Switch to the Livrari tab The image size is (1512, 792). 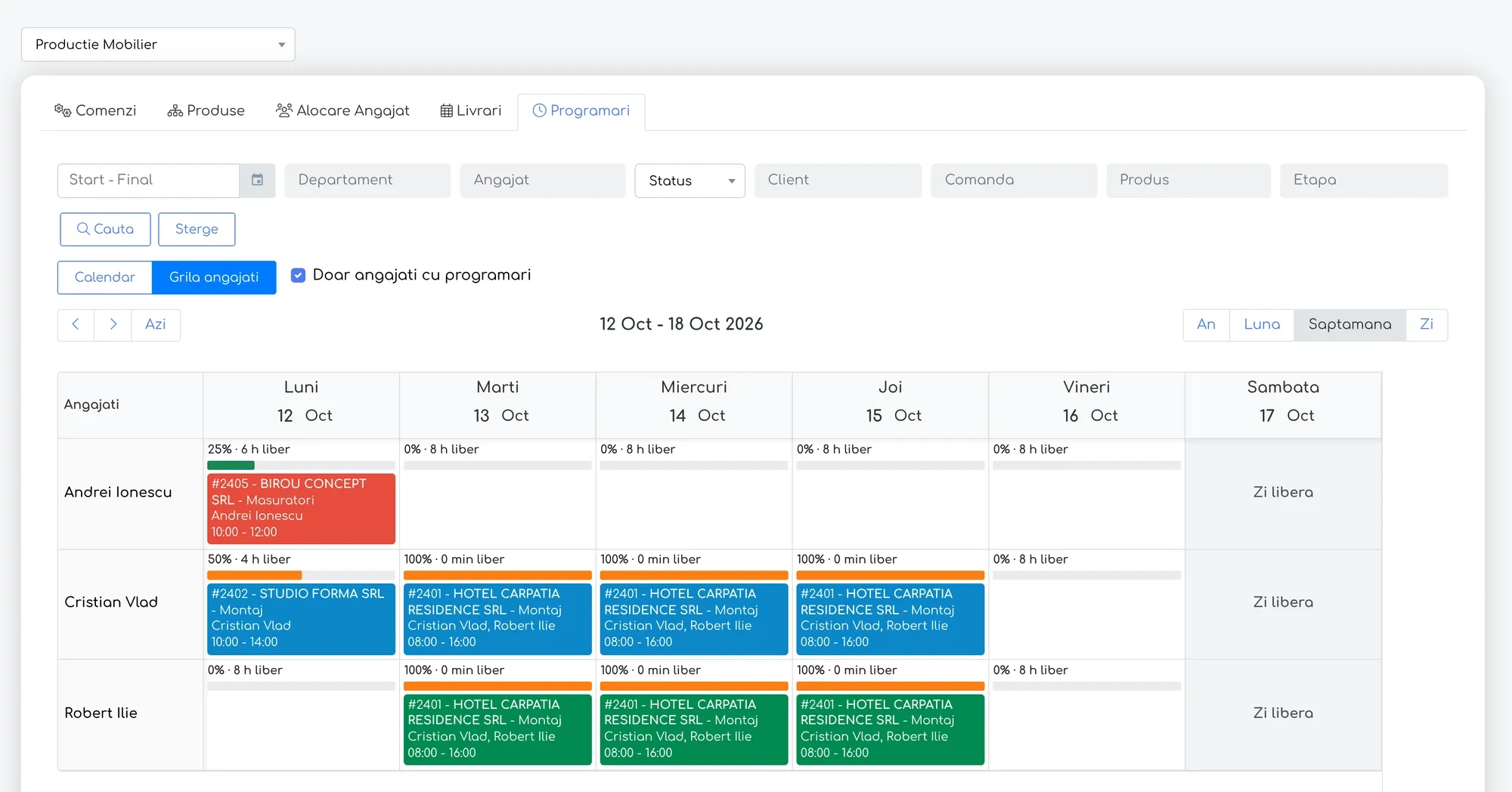470,110
